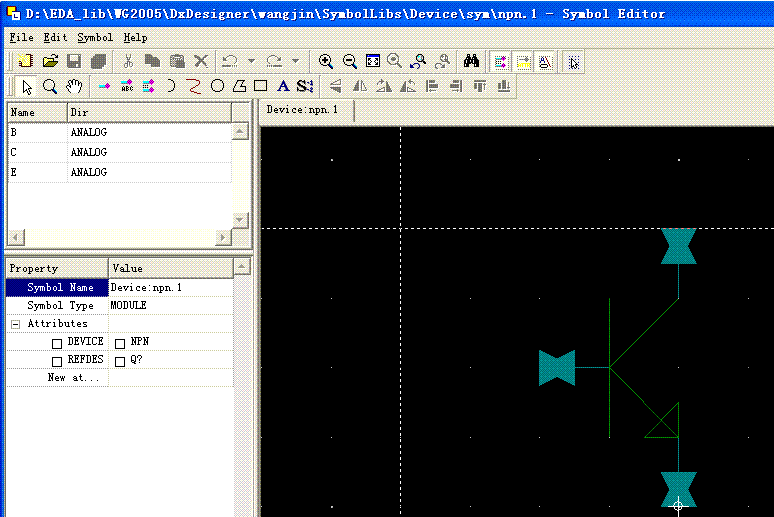Select the Text A tool
Screen dimensions: 774x517
coord(283,86)
